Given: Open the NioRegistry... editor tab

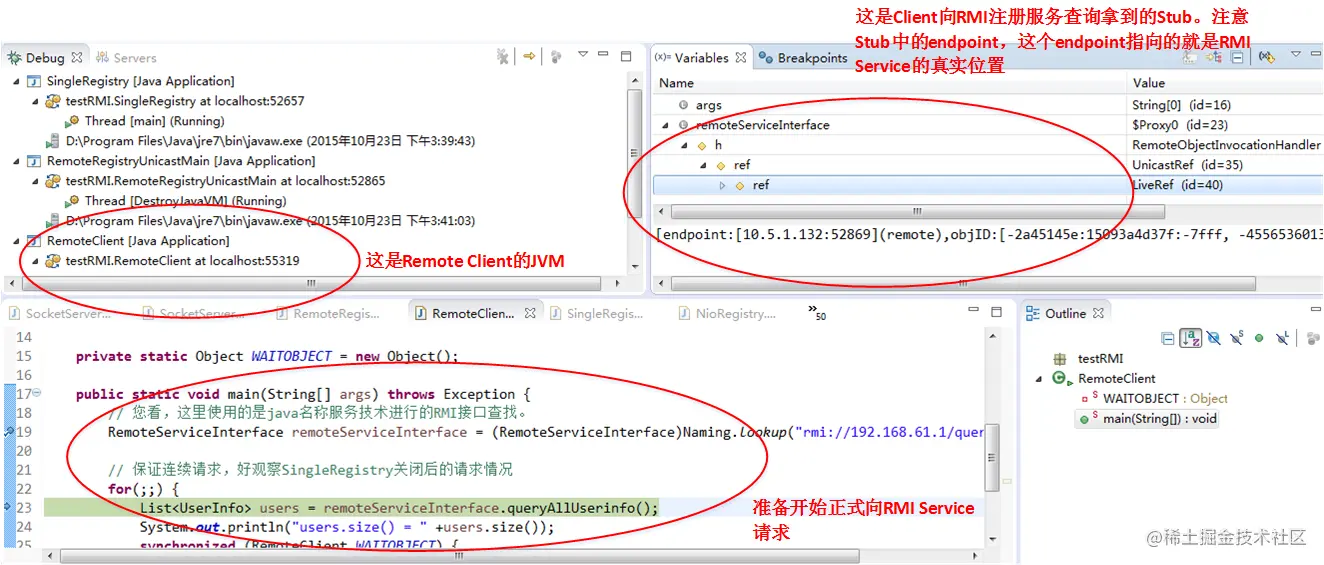Looking at the screenshot, I should [729, 313].
